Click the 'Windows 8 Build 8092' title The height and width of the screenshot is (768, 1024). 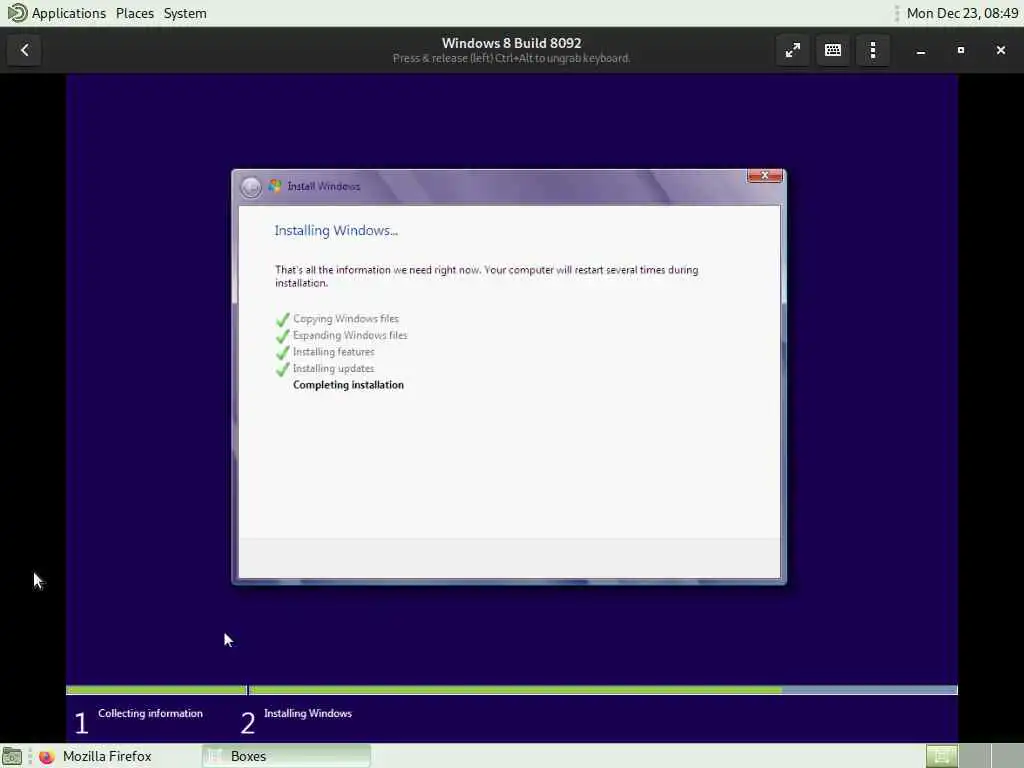click(511, 43)
